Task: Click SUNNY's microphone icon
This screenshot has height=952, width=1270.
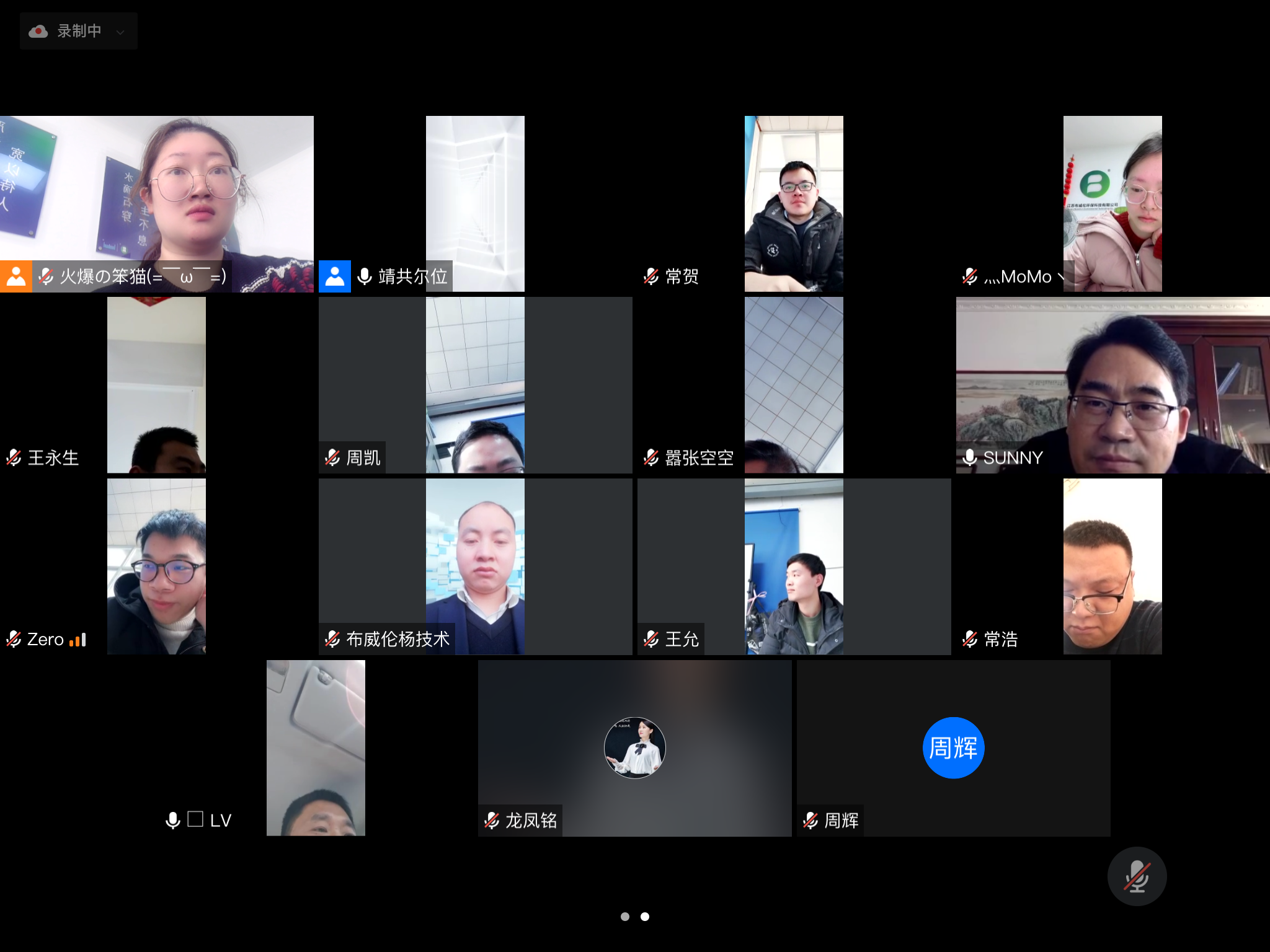Action: pyautogui.click(x=970, y=457)
